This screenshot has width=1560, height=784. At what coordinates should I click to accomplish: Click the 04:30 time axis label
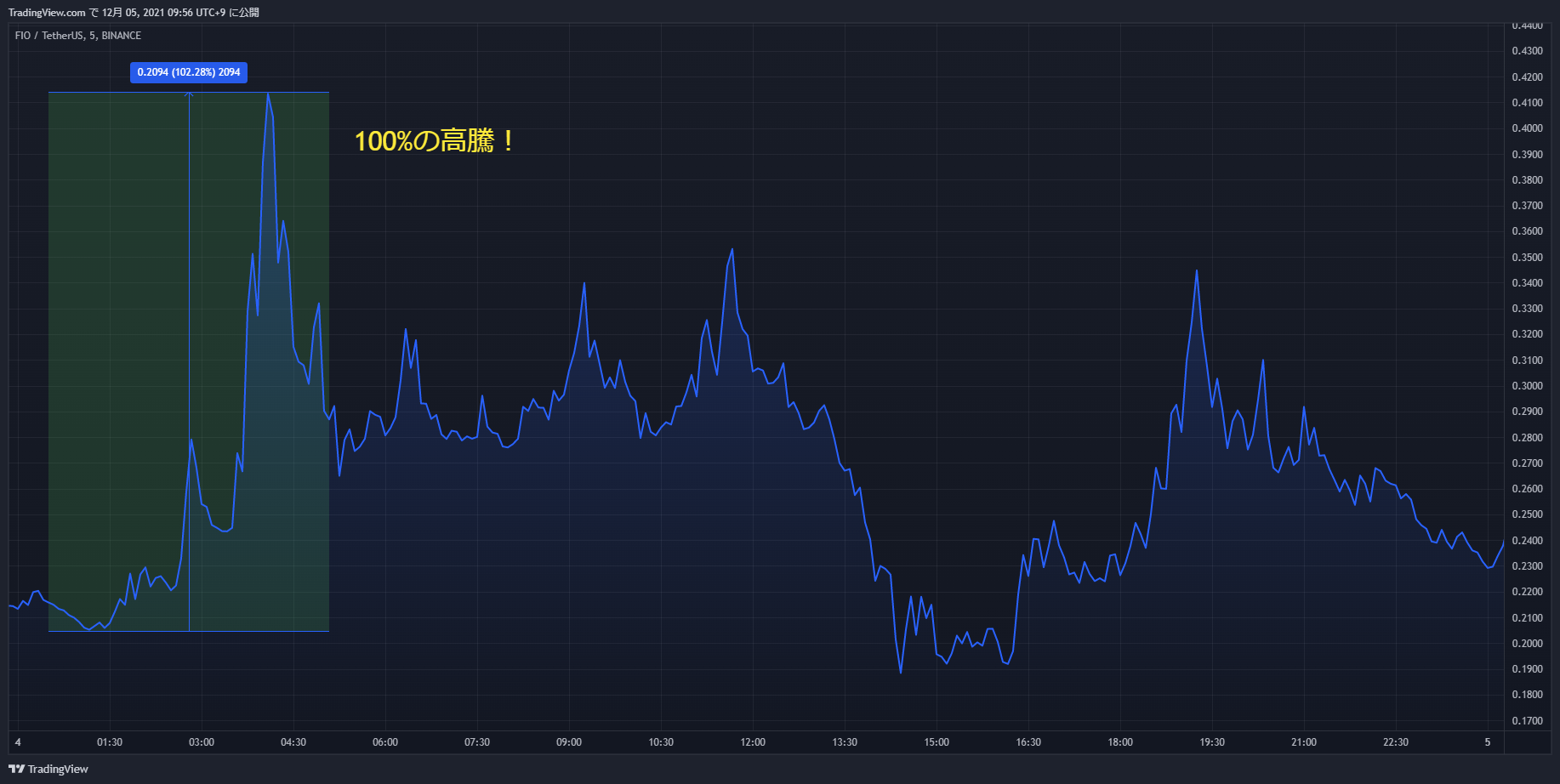click(293, 742)
